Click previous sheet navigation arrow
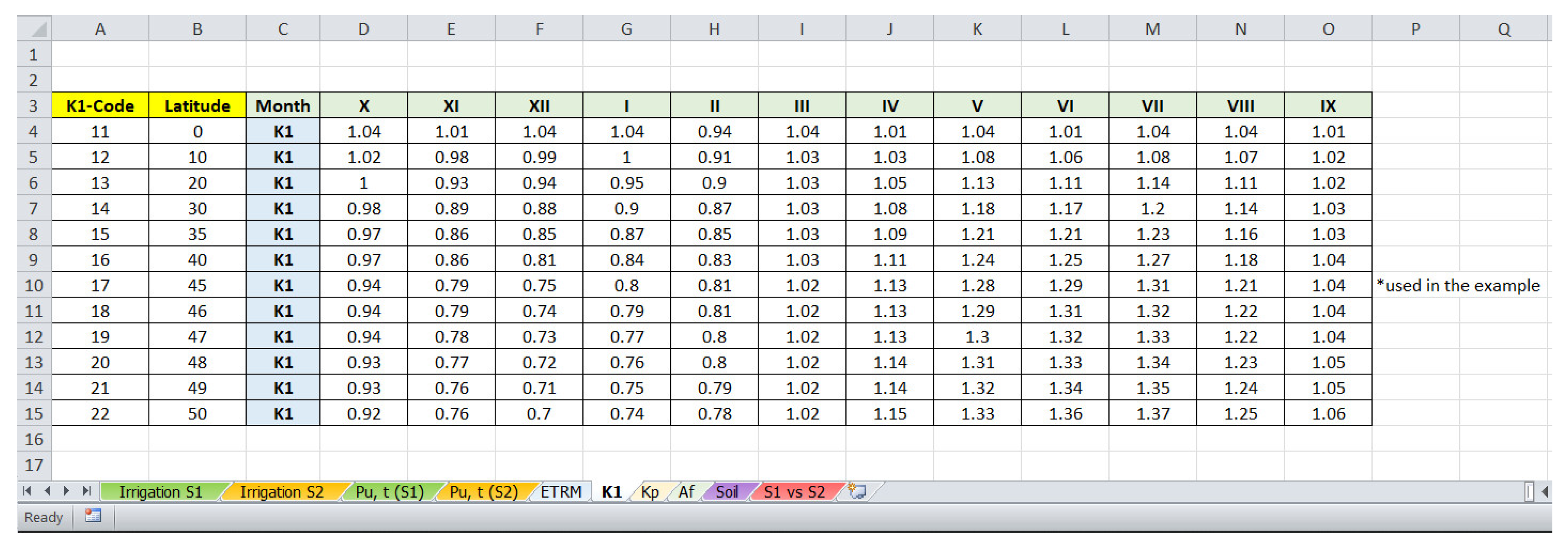Viewport: 1568px width, 548px height. pos(47,491)
